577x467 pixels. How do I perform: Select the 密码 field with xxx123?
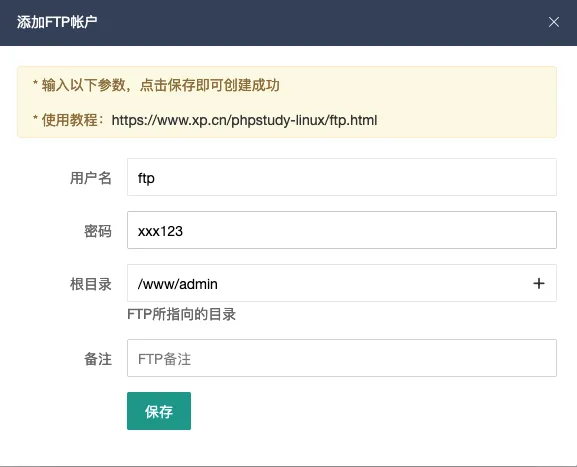[x=342, y=230]
